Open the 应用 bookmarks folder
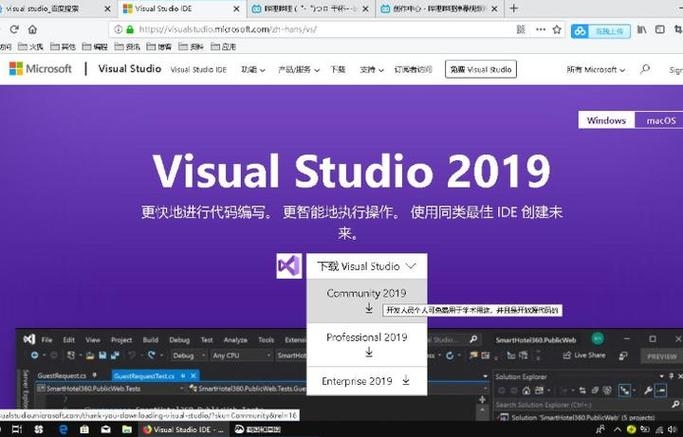Image resolution: width=683 pixels, height=437 pixels. (223, 47)
